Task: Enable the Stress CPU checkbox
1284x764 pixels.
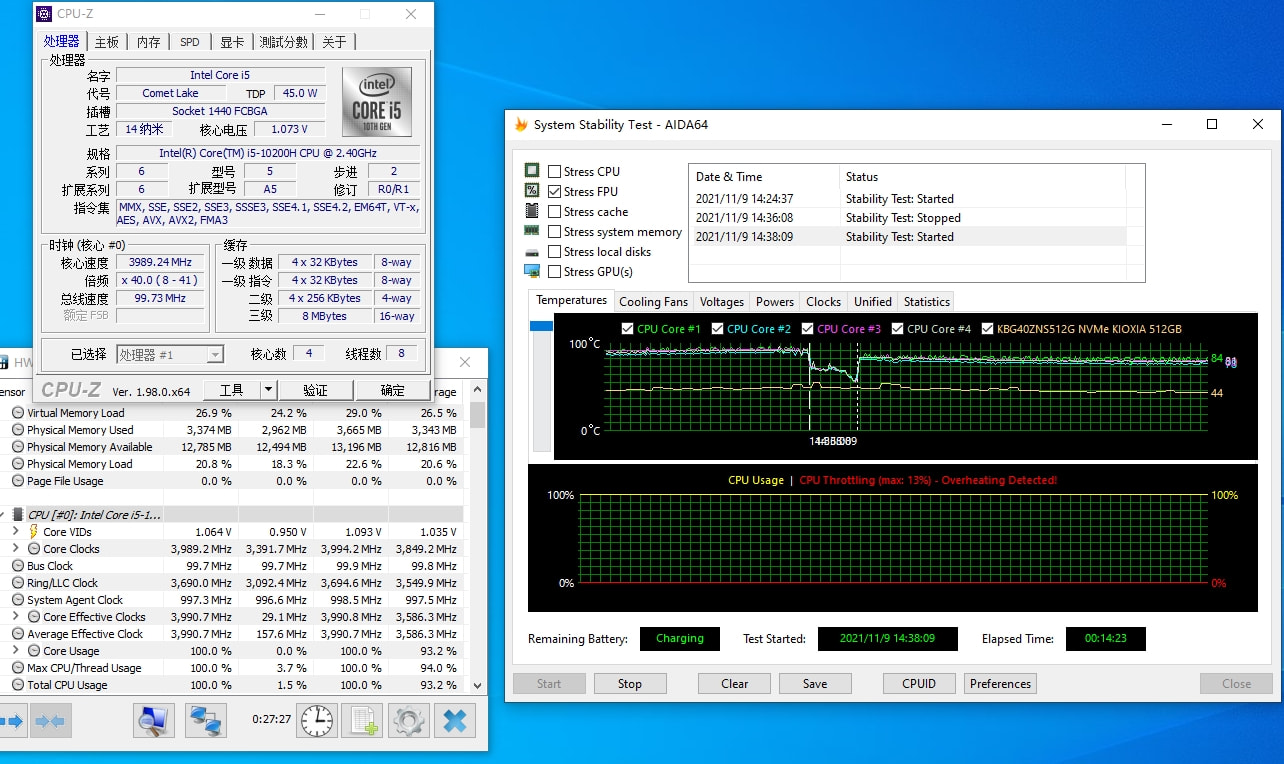Action: pos(555,172)
